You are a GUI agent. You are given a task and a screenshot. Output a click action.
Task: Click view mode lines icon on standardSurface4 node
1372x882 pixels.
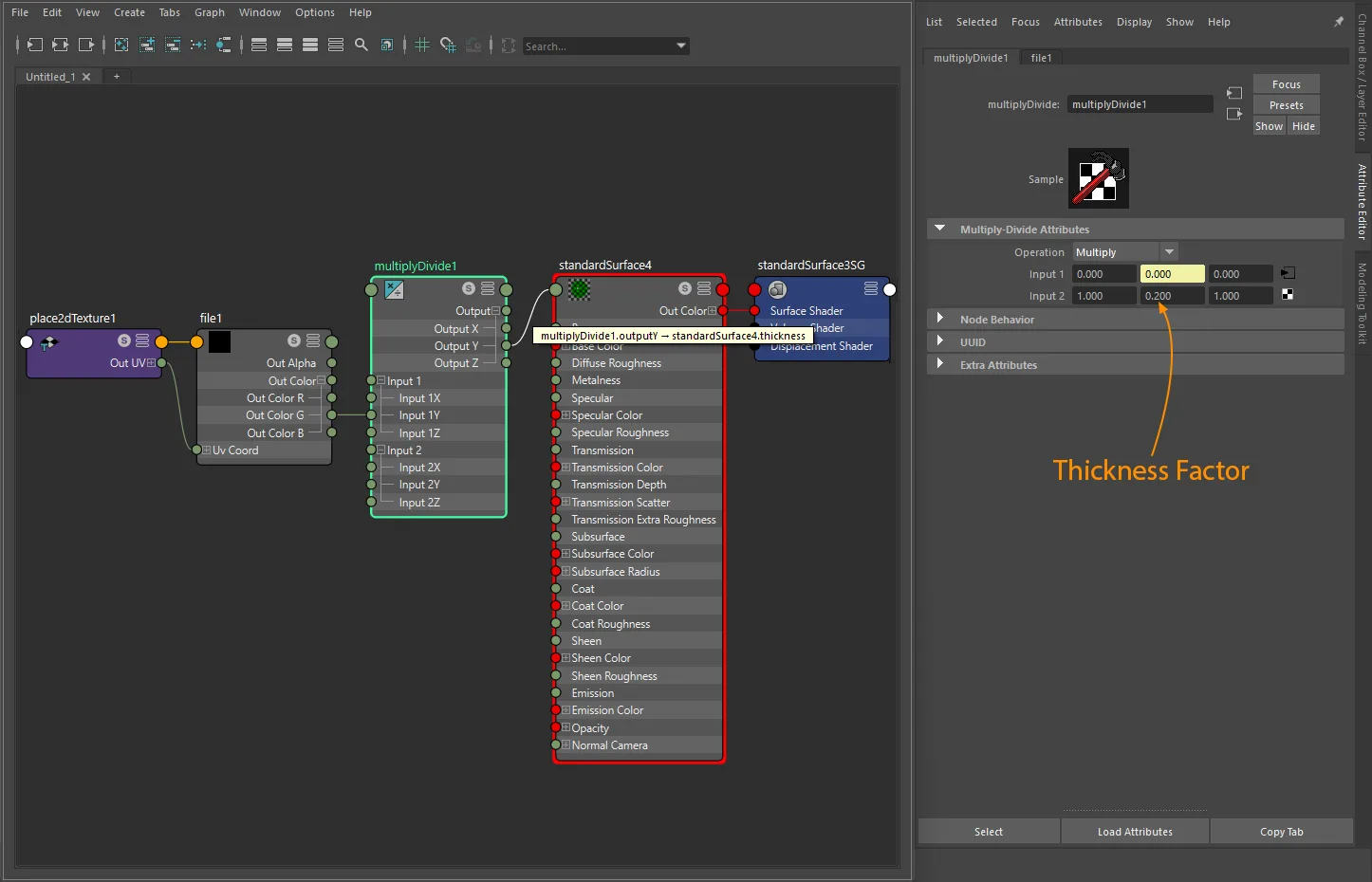click(704, 288)
